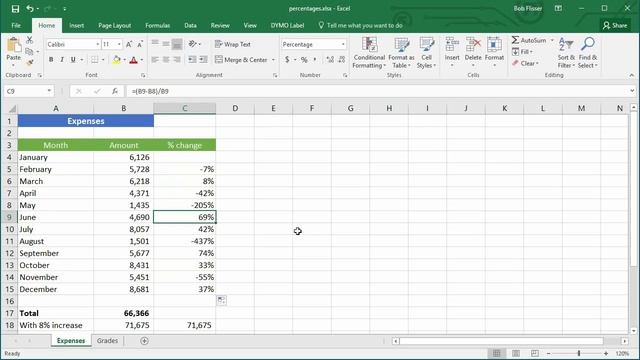Open fill color dropdown arrow
Screen dimensions: 640x360
point(124,60)
